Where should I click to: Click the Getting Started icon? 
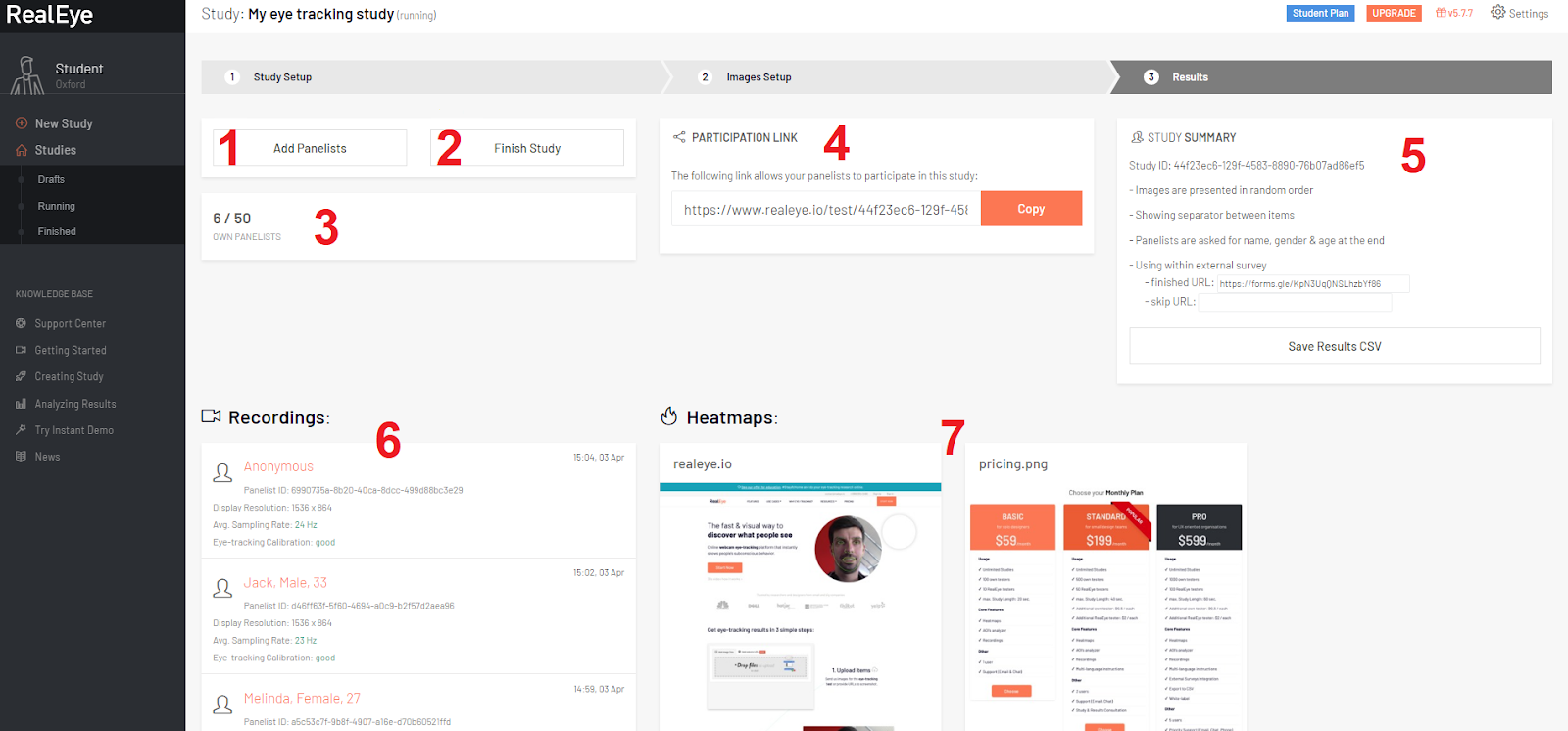(21, 350)
